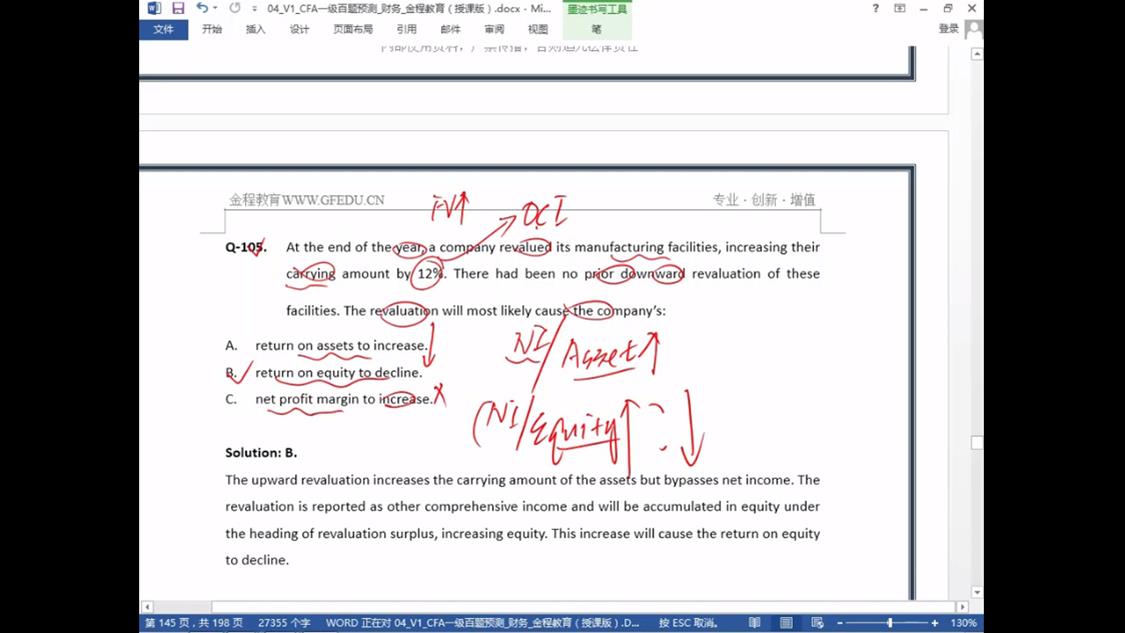
Task: Click the horizontal scrollbar right arrow
Action: [x=962, y=607]
